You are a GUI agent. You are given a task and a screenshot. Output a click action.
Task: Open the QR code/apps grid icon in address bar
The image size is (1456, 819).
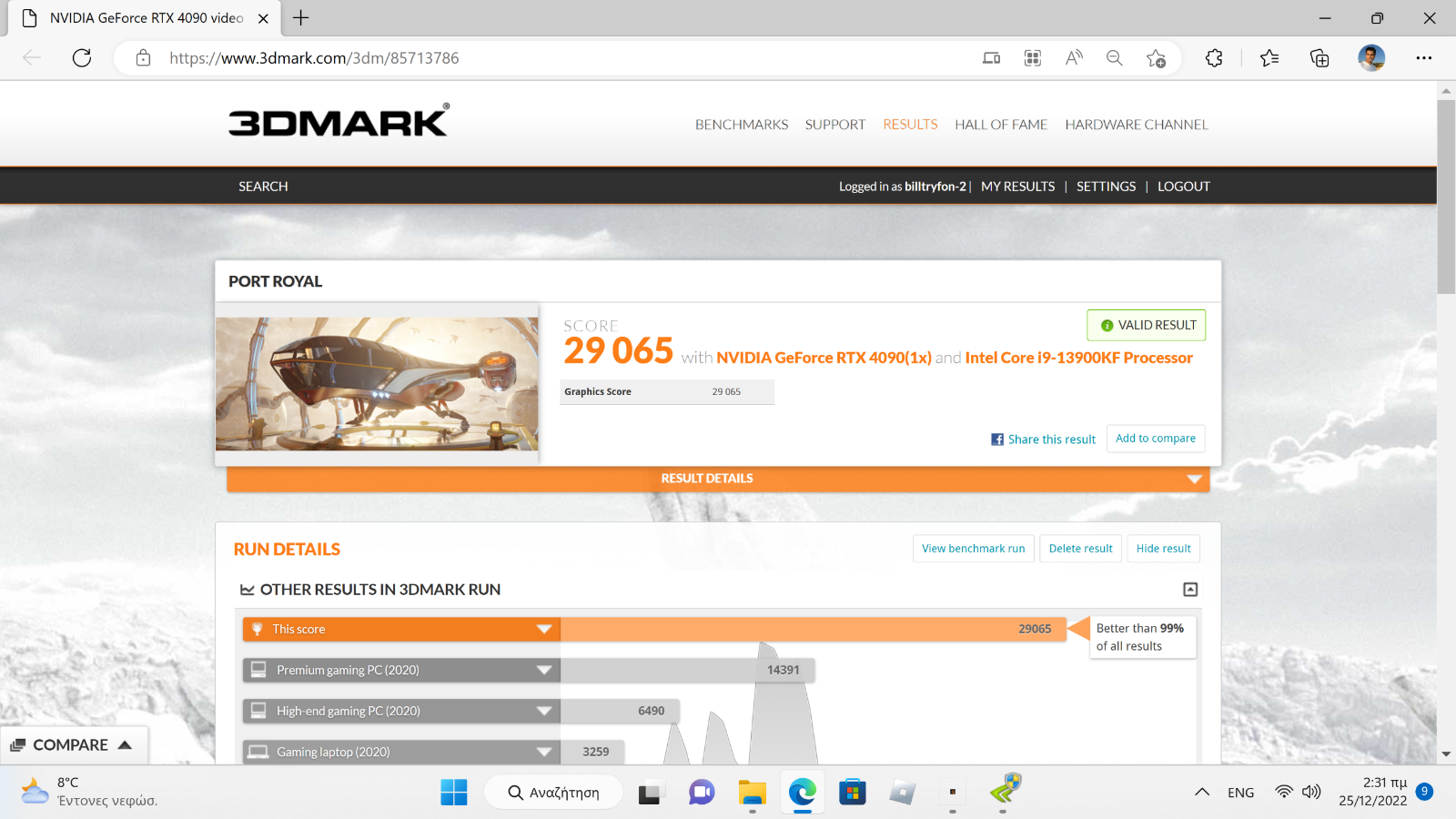click(x=1032, y=58)
